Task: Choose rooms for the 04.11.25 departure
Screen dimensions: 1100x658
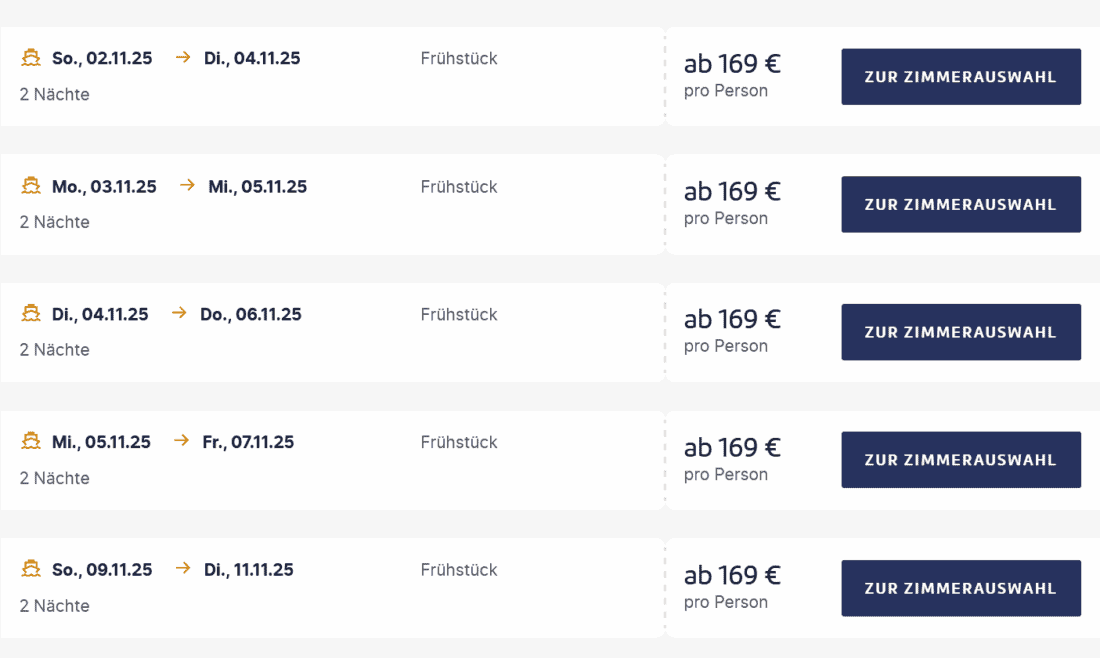Action: click(960, 332)
